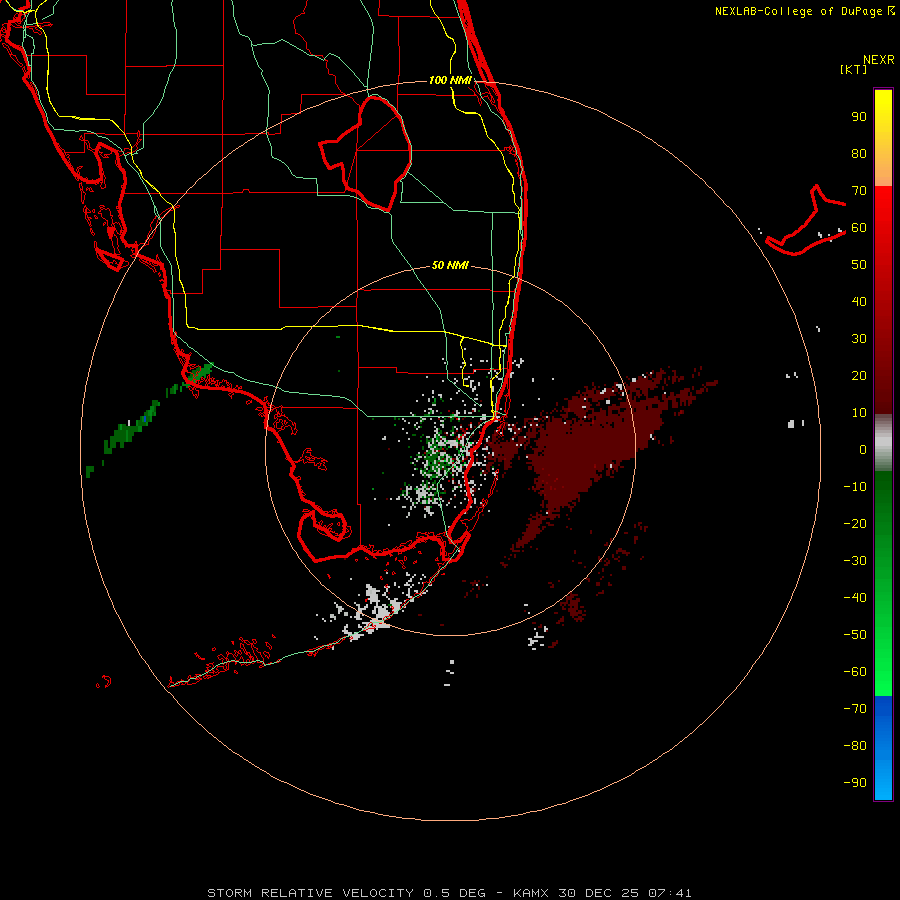Click the NEXR label above the color scale

879,60
